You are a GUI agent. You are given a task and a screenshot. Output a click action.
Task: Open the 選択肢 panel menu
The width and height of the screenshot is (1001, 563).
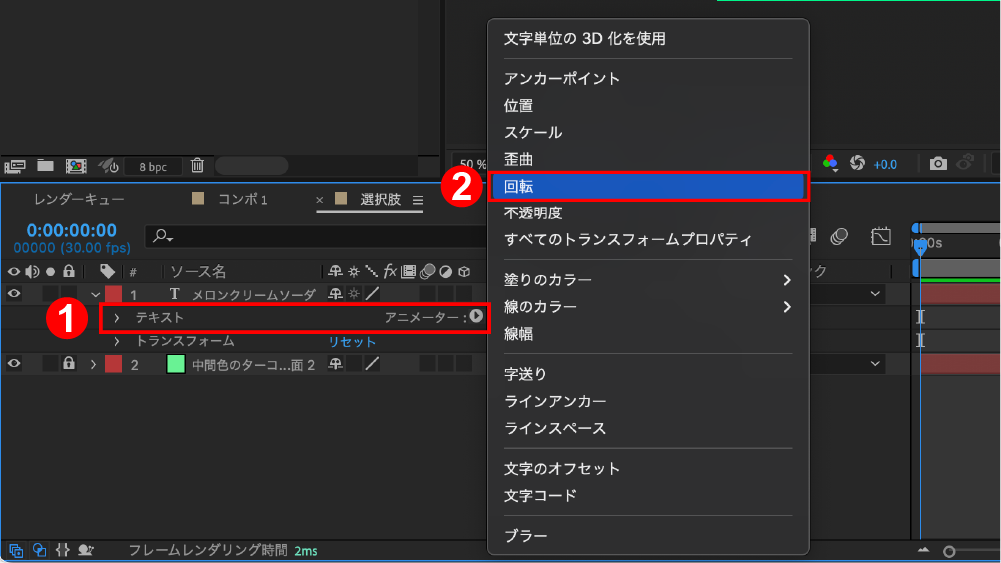coord(418,200)
